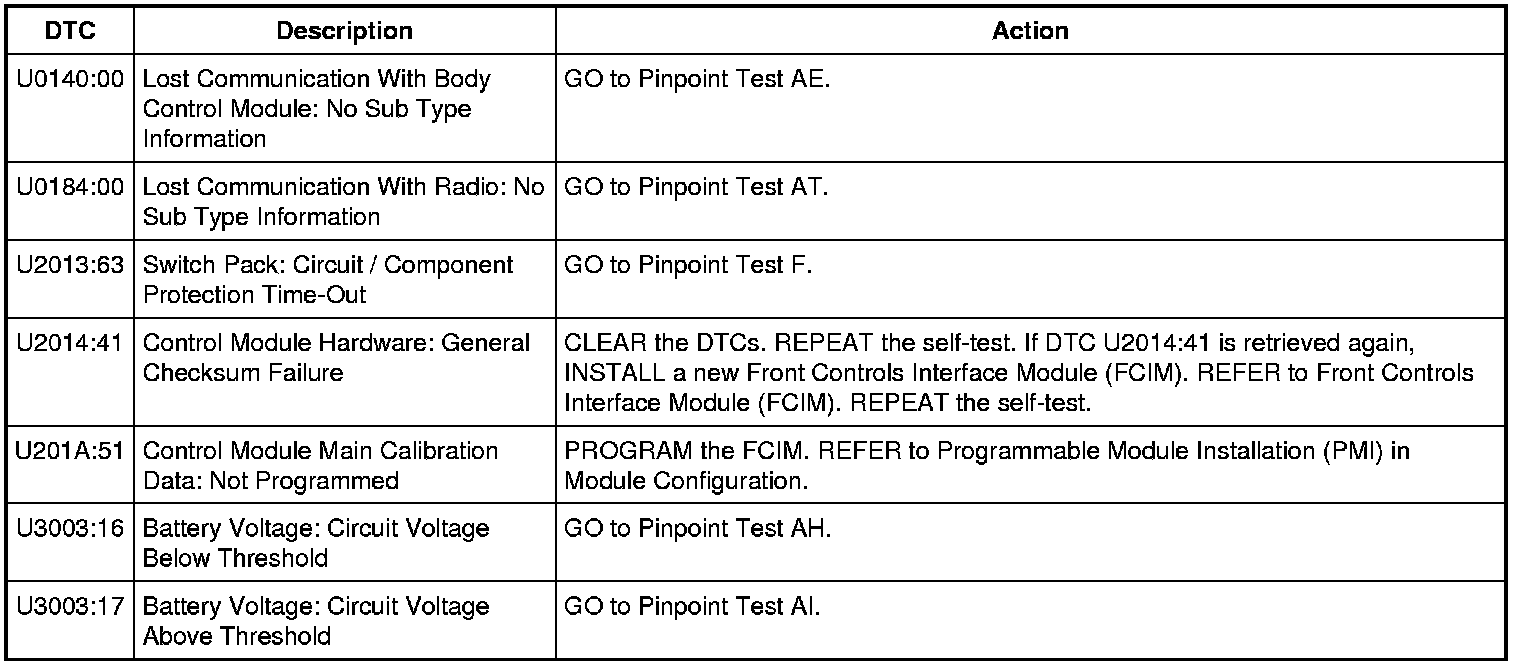The width and height of the screenshot is (1520, 666).
Task: Select DTC code U3003:16
Action: pos(70,529)
